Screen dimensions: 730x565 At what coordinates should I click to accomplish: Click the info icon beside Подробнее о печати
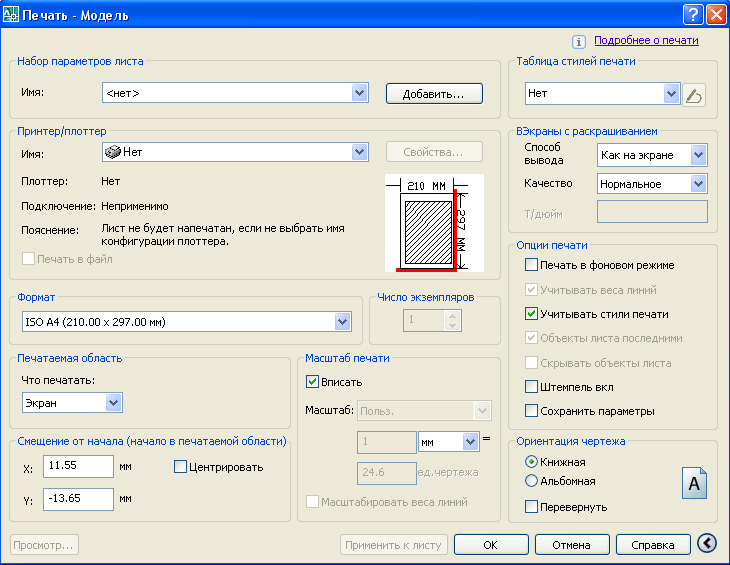579,42
